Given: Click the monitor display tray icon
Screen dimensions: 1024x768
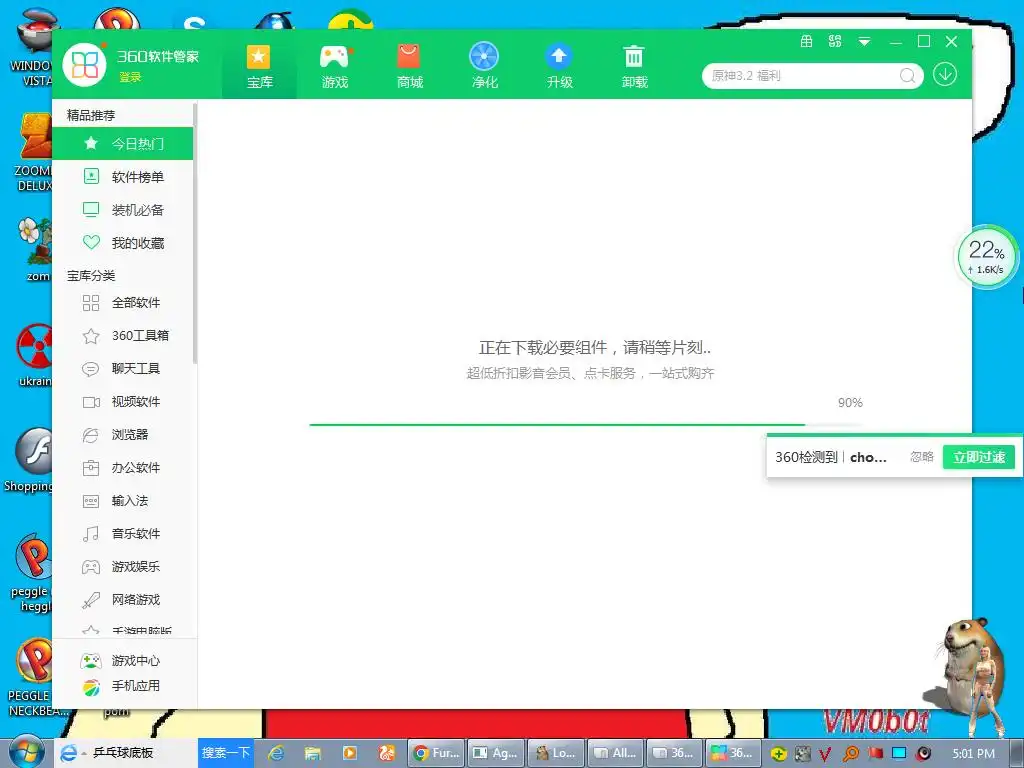Looking at the screenshot, I should 899,753.
